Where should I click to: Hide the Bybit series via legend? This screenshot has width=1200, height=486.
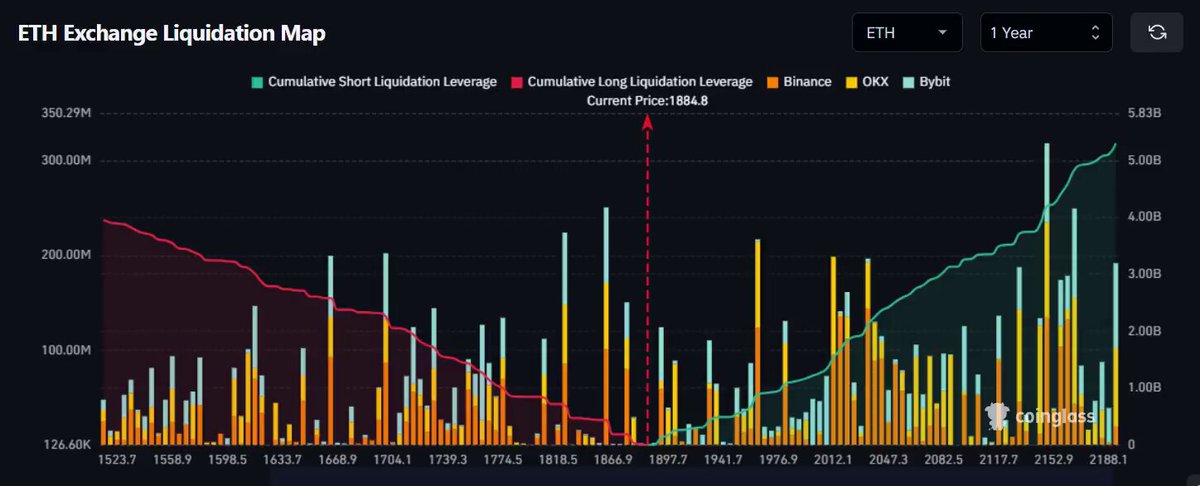(x=927, y=82)
